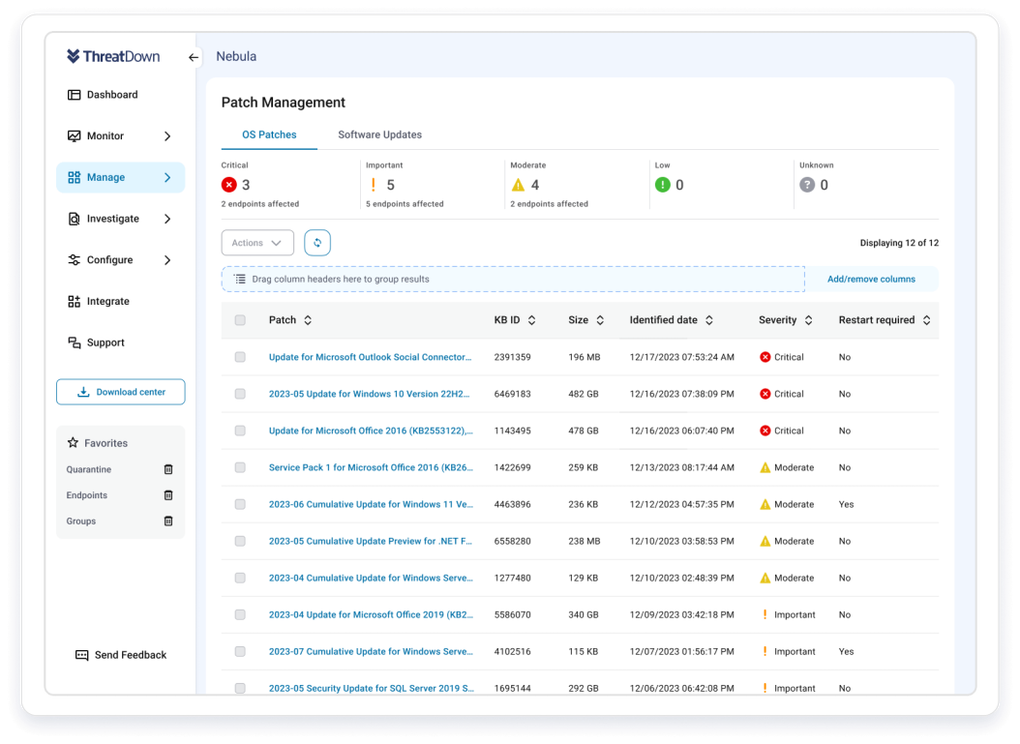Switch to the Software Updates tab
The height and width of the screenshot is (744, 1020).
click(379, 135)
